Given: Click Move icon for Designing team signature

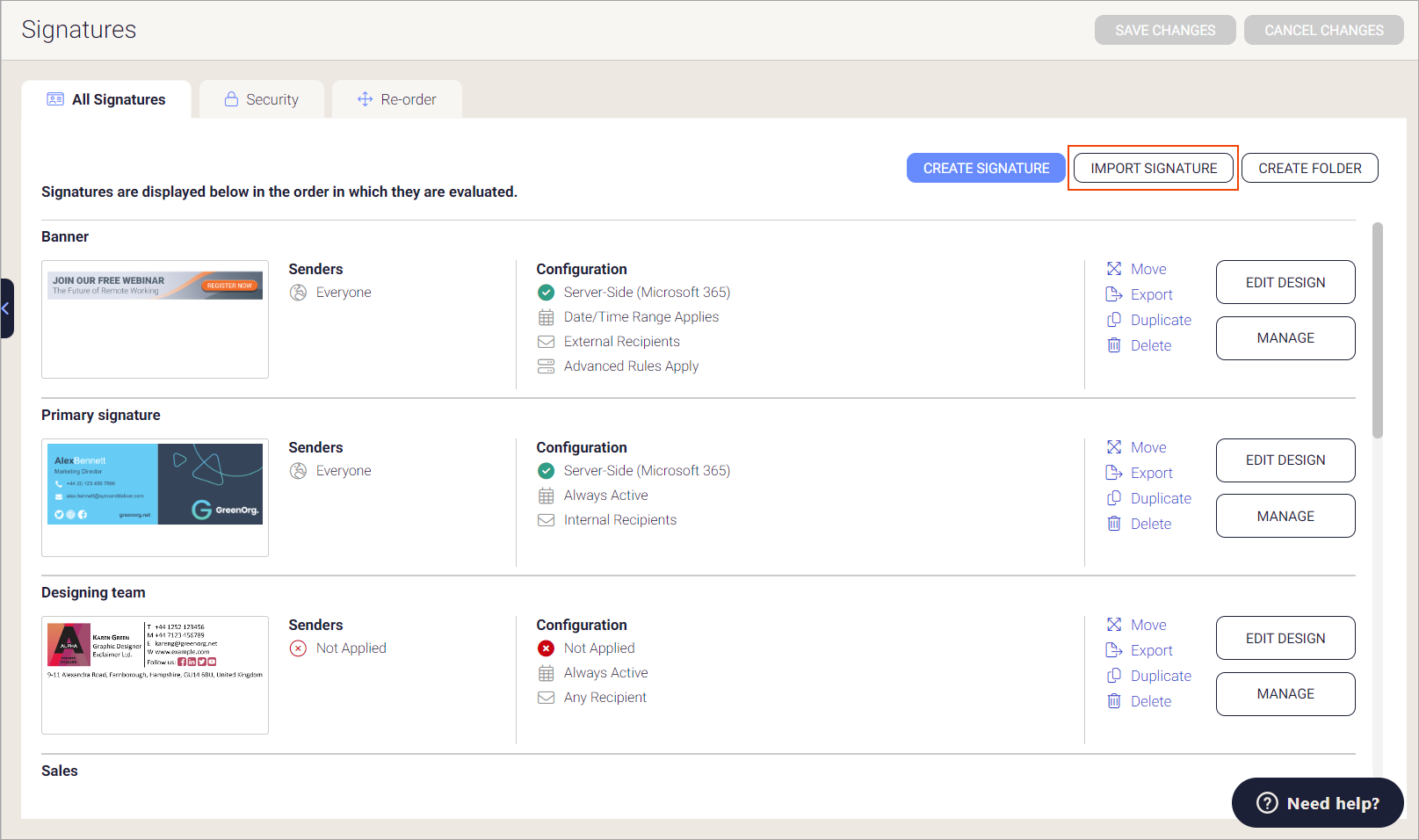Looking at the screenshot, I should coord(1114,625).
